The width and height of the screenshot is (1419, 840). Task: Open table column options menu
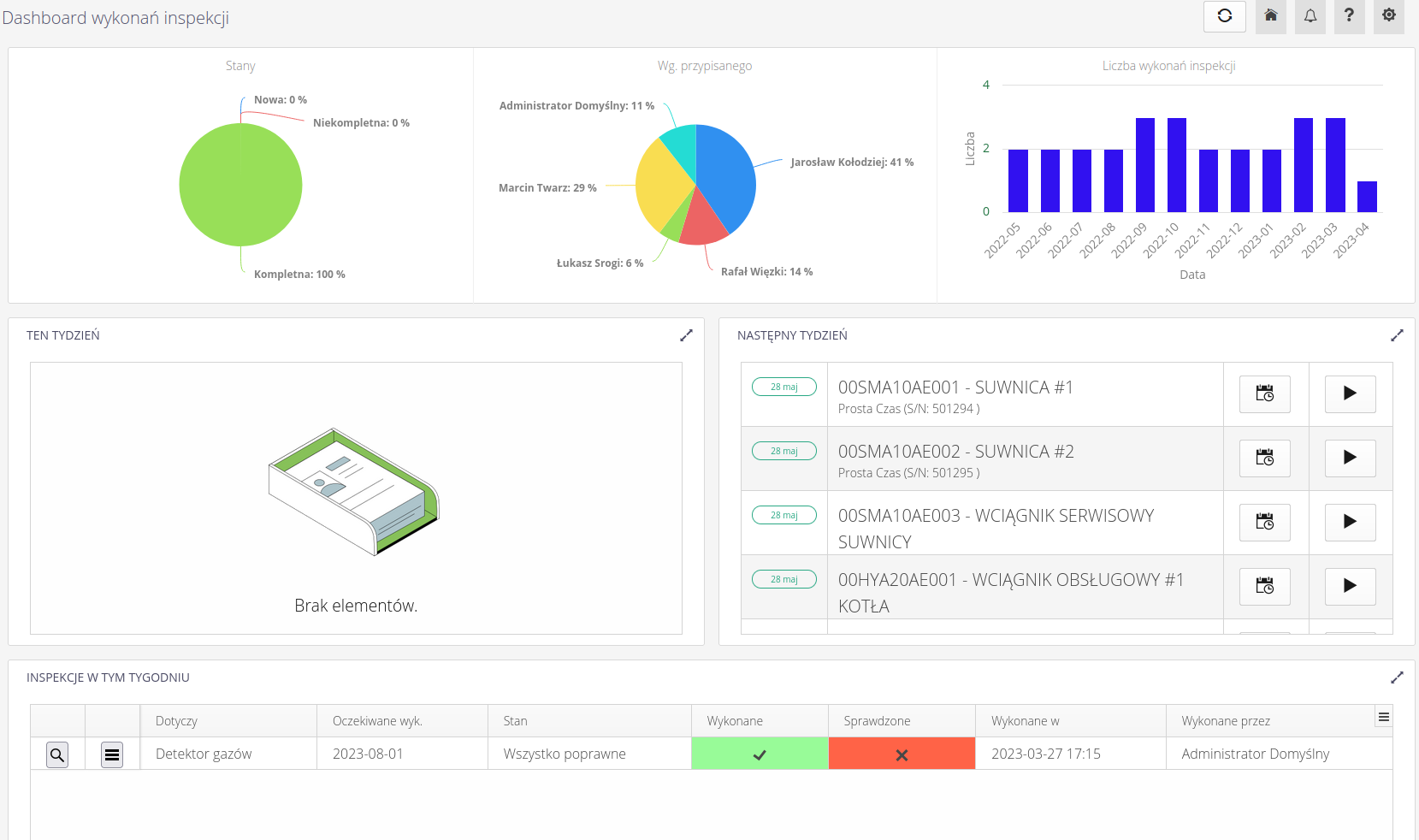[x=1383, y=717]
